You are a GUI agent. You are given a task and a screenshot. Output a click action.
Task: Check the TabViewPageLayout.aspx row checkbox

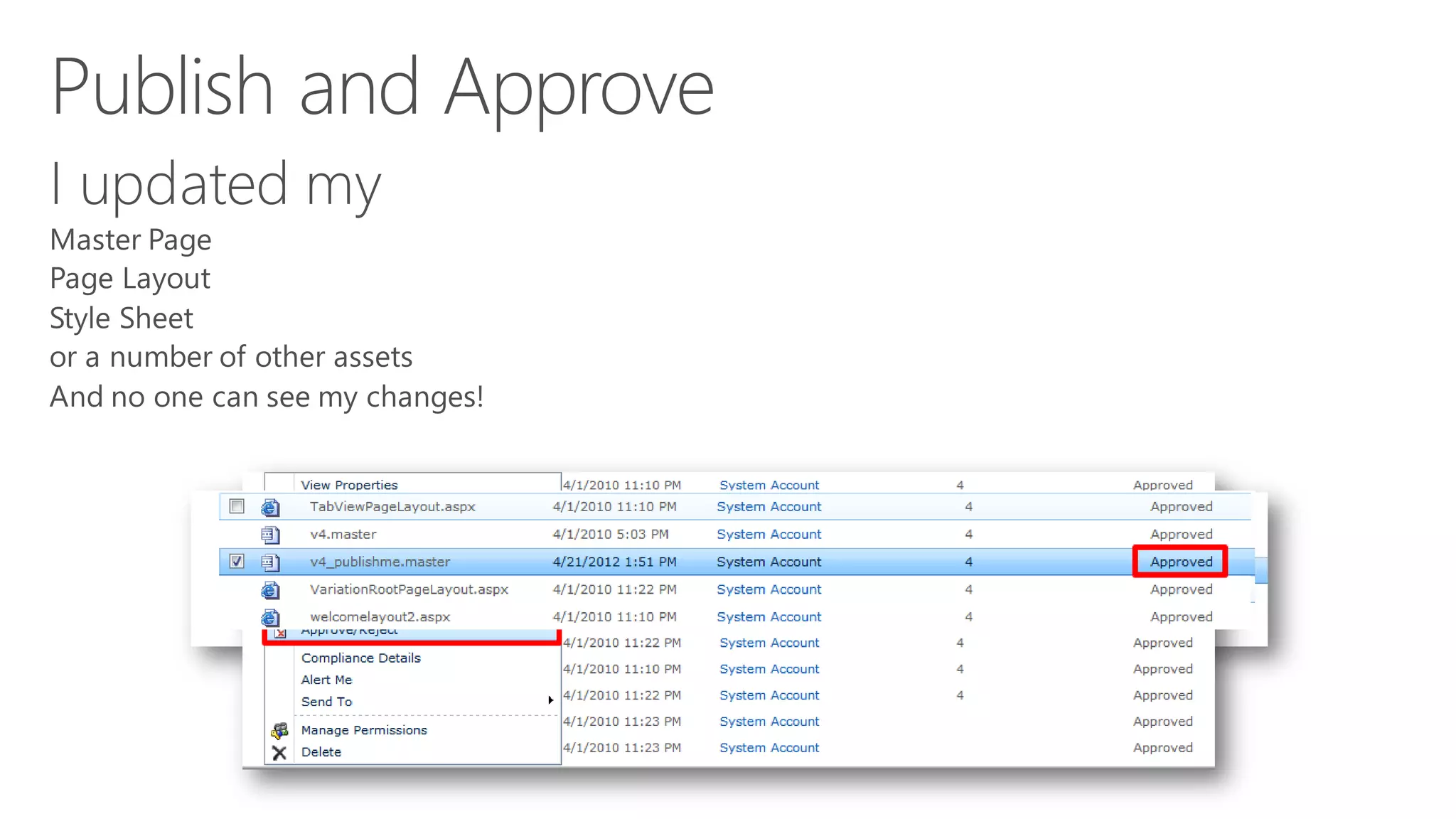237,506
